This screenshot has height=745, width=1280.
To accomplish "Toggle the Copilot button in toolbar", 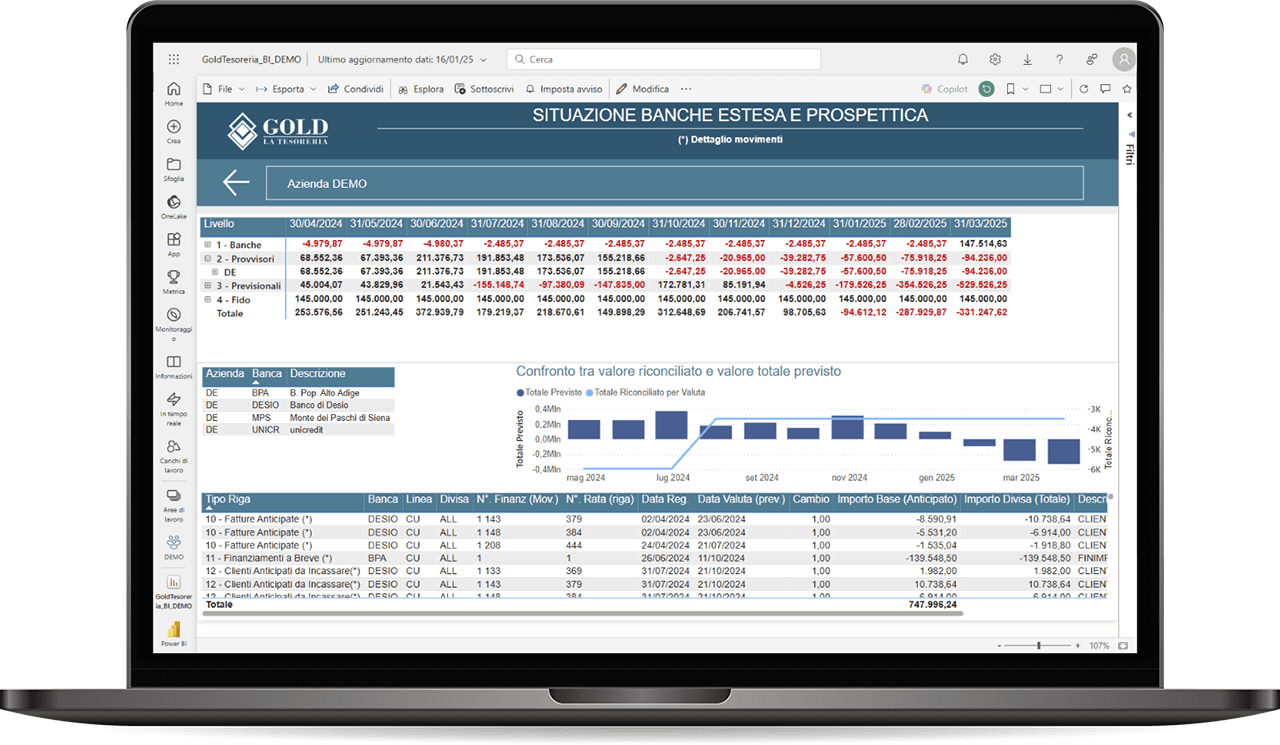I will click(944, 89).
